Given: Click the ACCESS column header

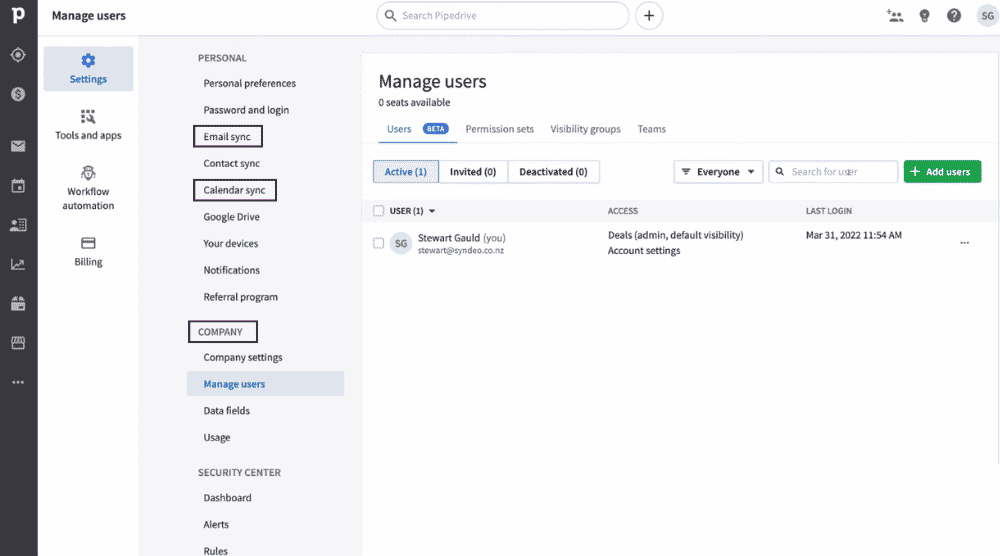Looking at the screenshot, I should [622, 211].
